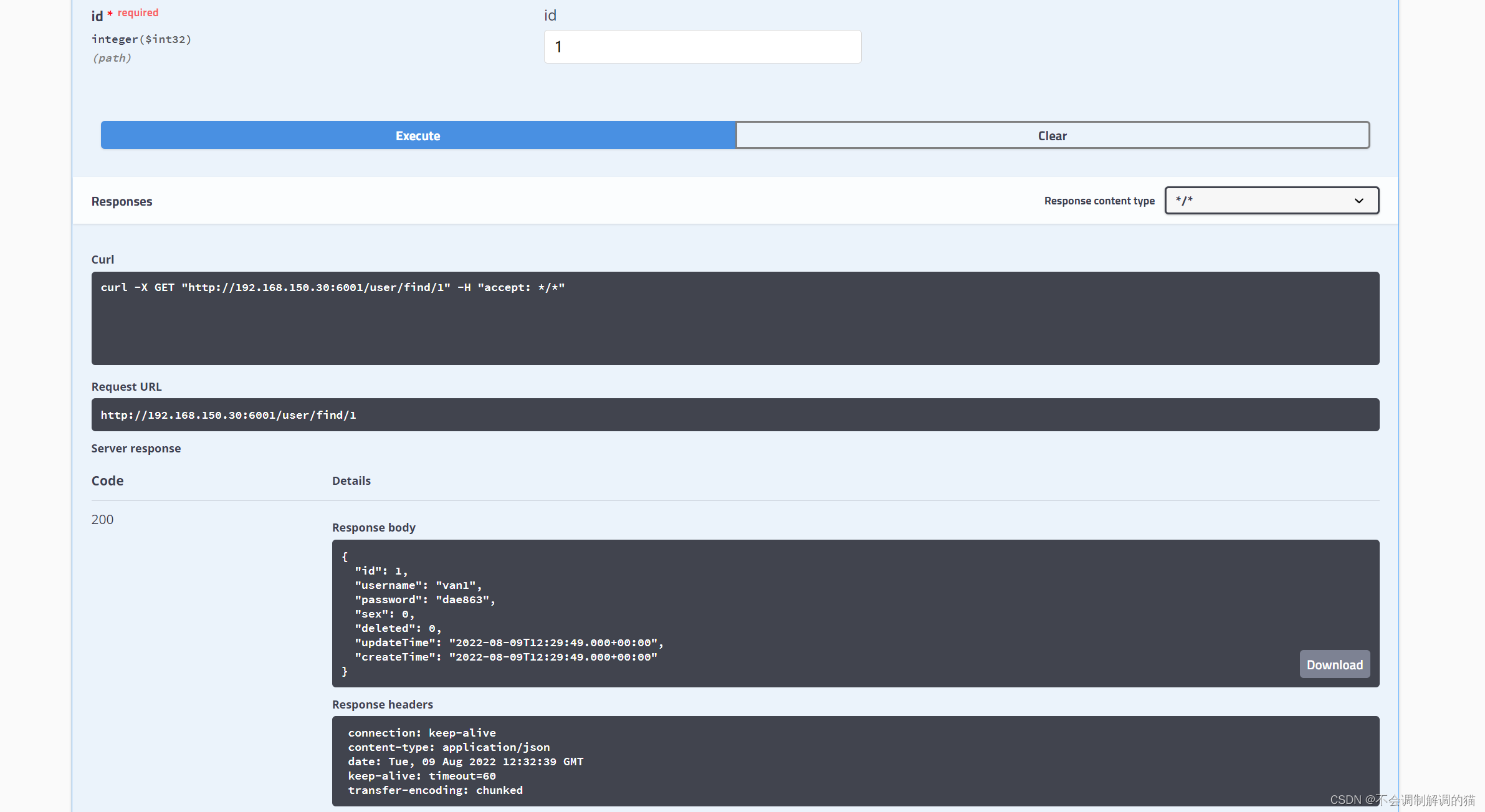Click the Responses section heading
This screenshot has width=1485, height=812.
122,201
